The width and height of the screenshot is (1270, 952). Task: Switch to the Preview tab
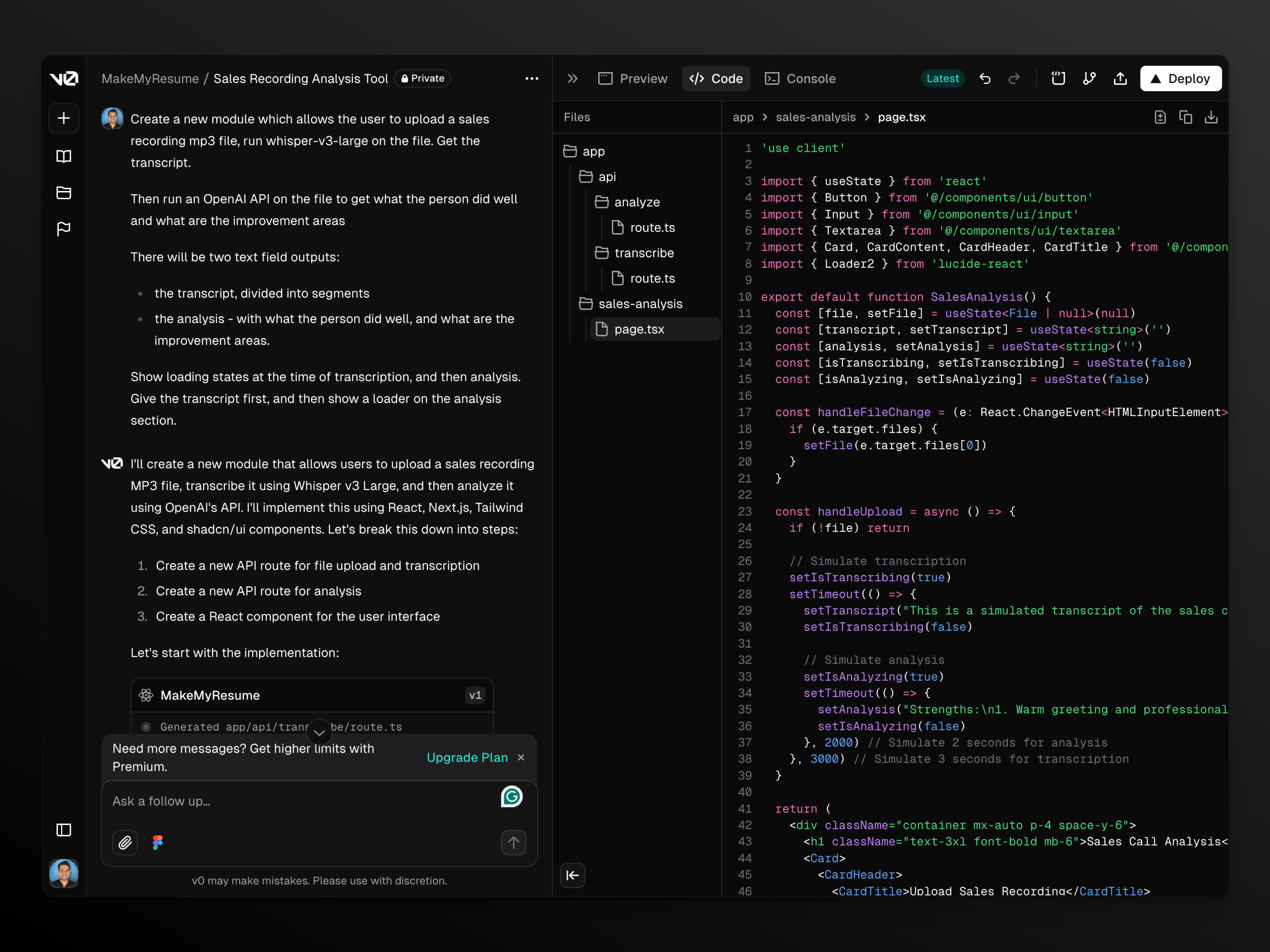pos(632,79)
